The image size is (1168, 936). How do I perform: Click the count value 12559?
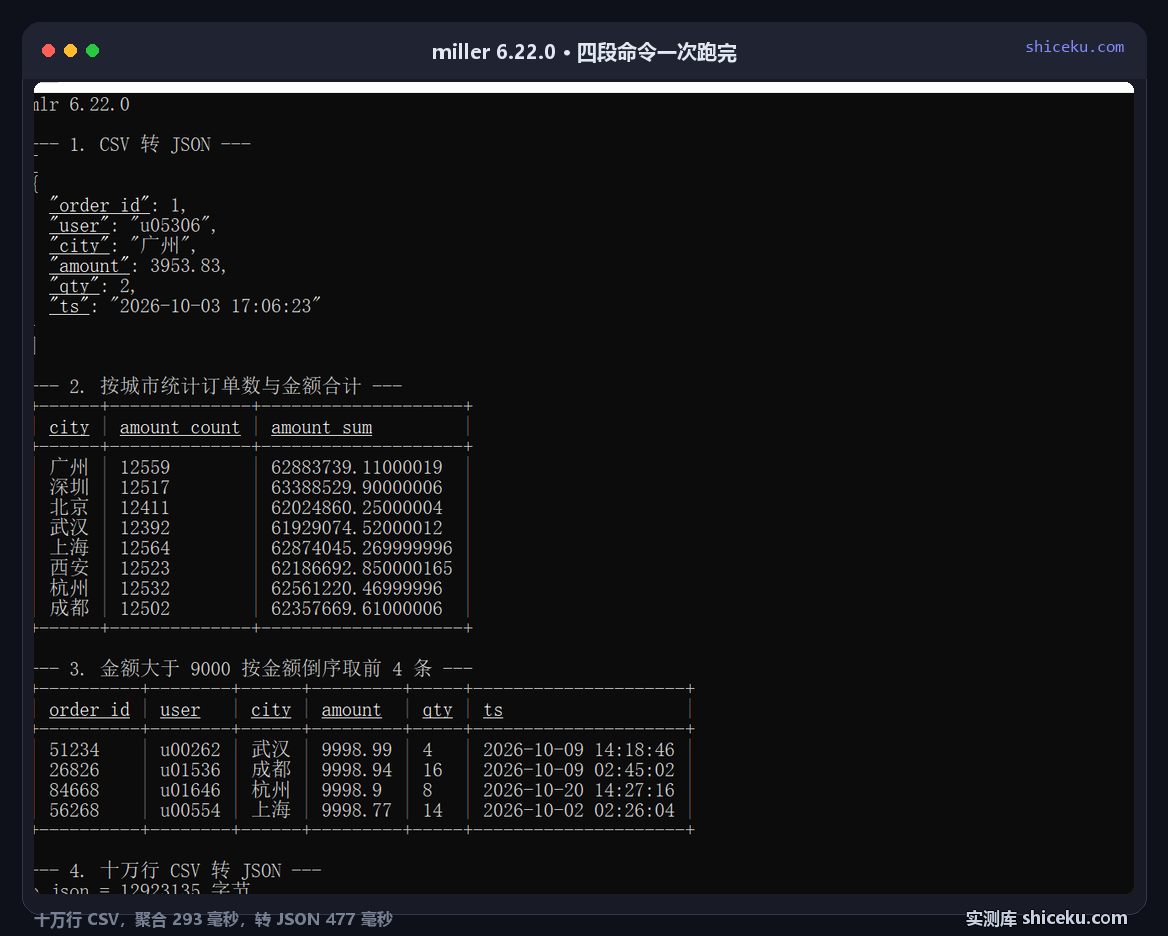[x=145, y=468]
